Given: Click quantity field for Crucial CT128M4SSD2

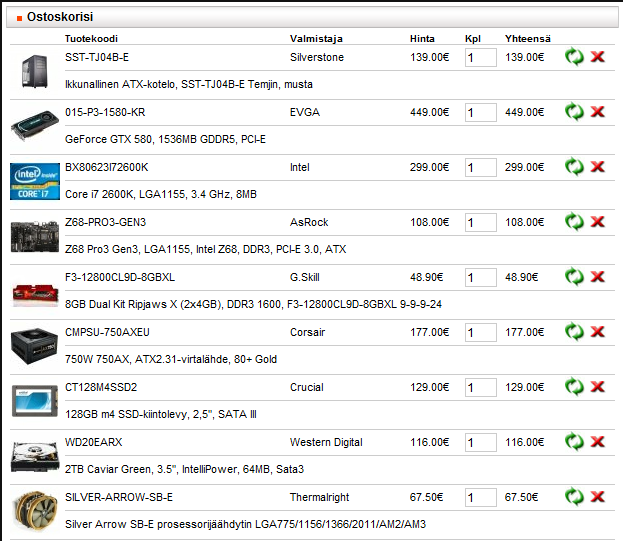Looking at the screenshot, I should tap(481, 388).
